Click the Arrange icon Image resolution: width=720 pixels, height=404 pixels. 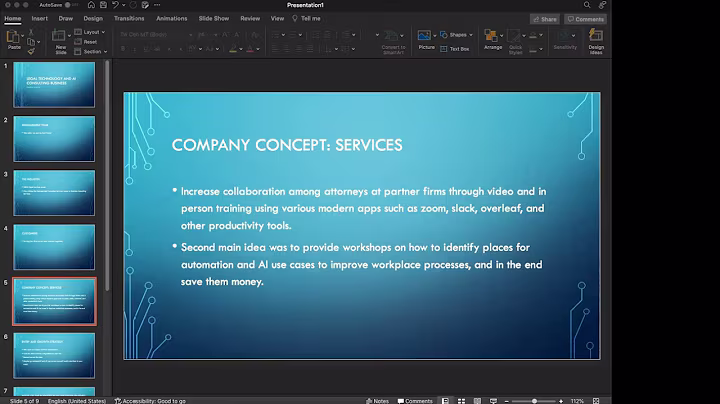pos(490,35)
